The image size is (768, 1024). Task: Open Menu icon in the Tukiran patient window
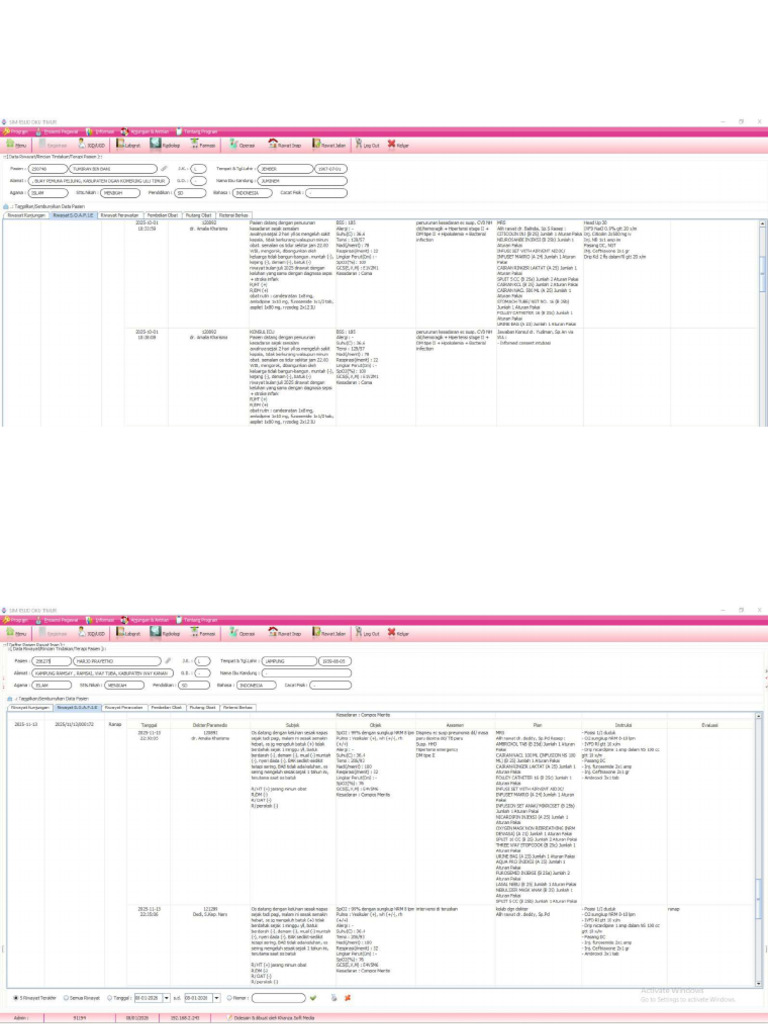coord(17,145)
